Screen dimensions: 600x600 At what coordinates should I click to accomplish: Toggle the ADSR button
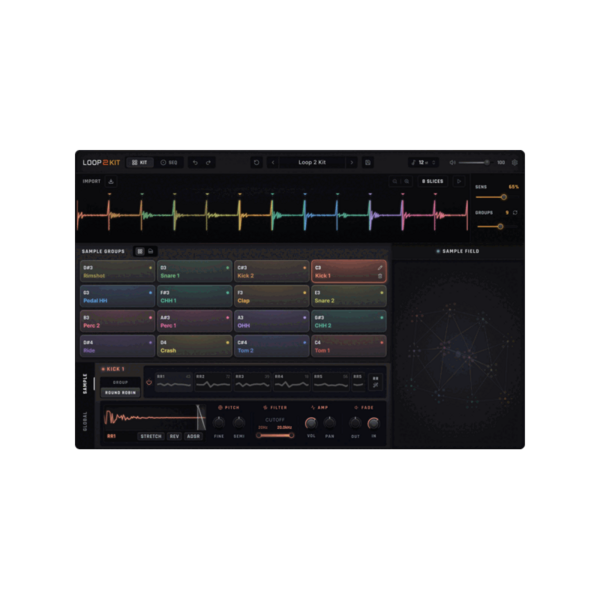[x=193, y=436]
